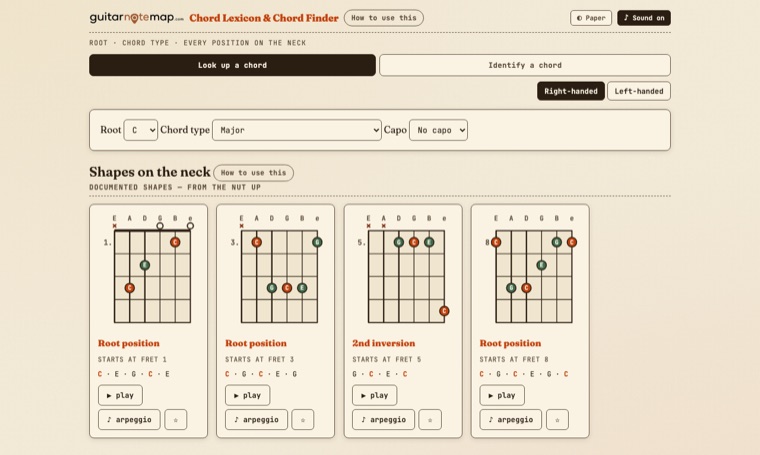760x455 pixels.
Task: Open How to use this in header
Action: coord(384,18)
